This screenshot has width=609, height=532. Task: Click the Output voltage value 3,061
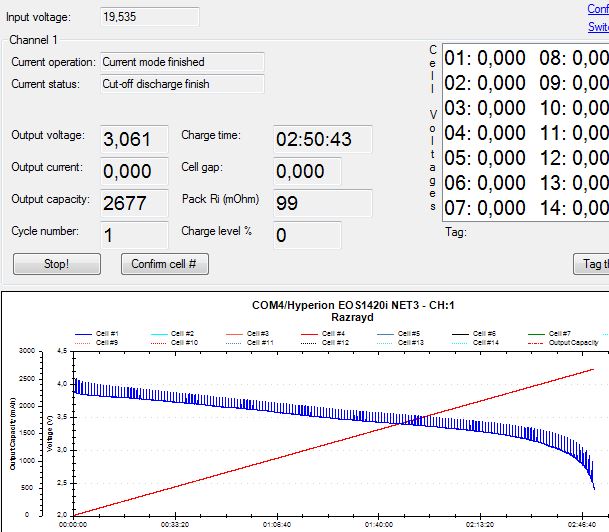point(134,139)
